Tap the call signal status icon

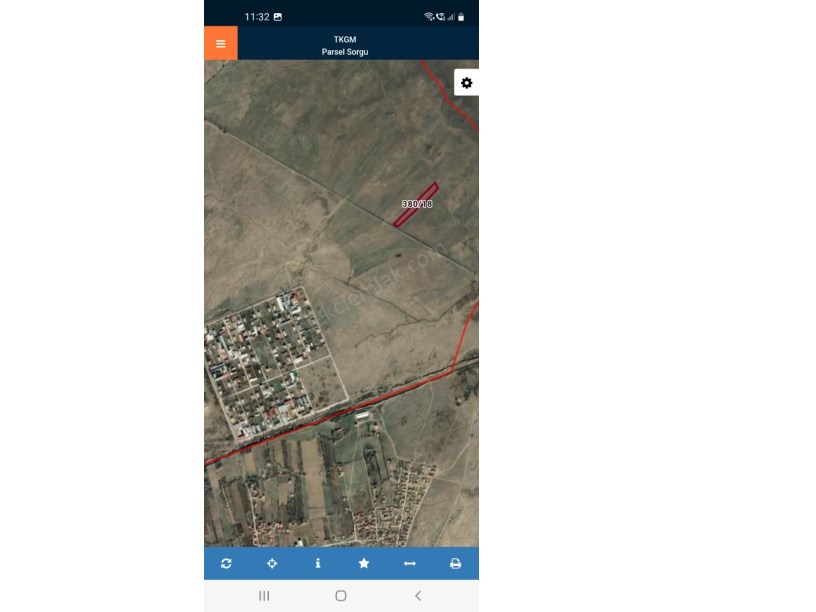441,17
